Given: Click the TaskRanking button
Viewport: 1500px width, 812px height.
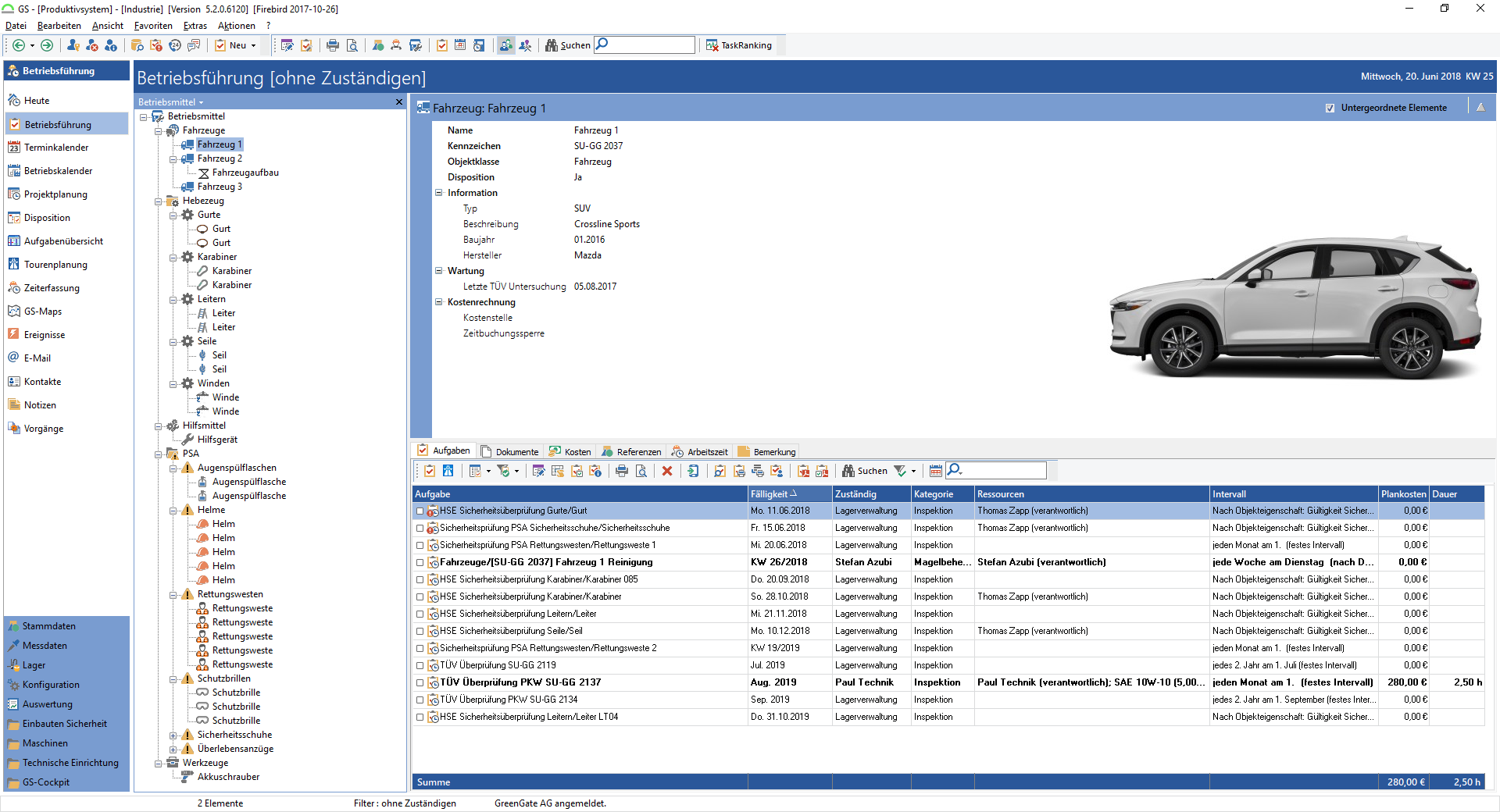Looking at the screenshot, I should click(739, 45).
